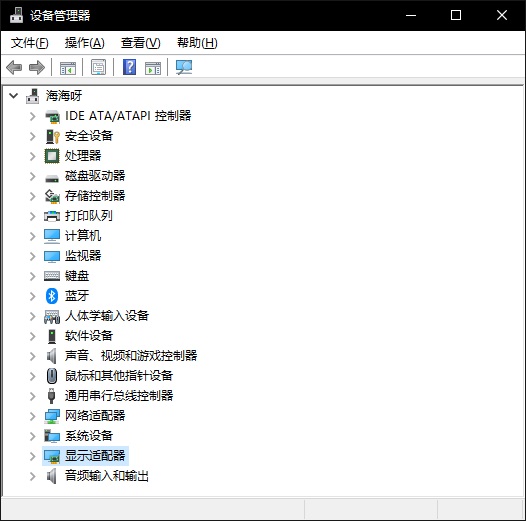Expand the 显示适配器 category
This screenshot has height=521, width=526.
pyautogui.click(x=33, y=456)
